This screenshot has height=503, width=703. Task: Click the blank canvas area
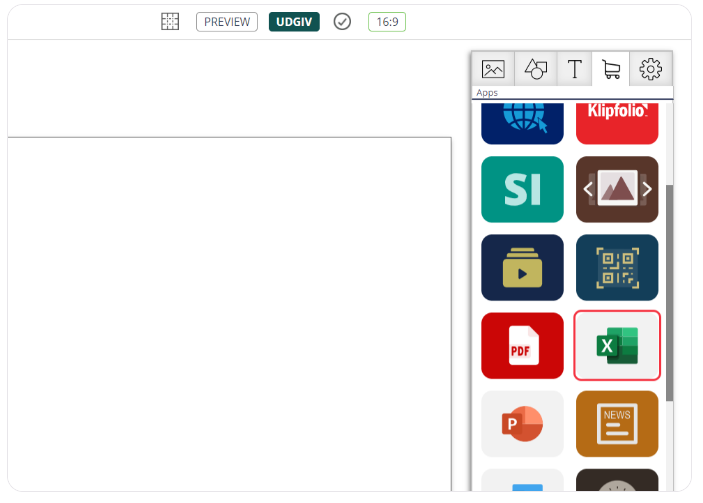click(229, 314)
